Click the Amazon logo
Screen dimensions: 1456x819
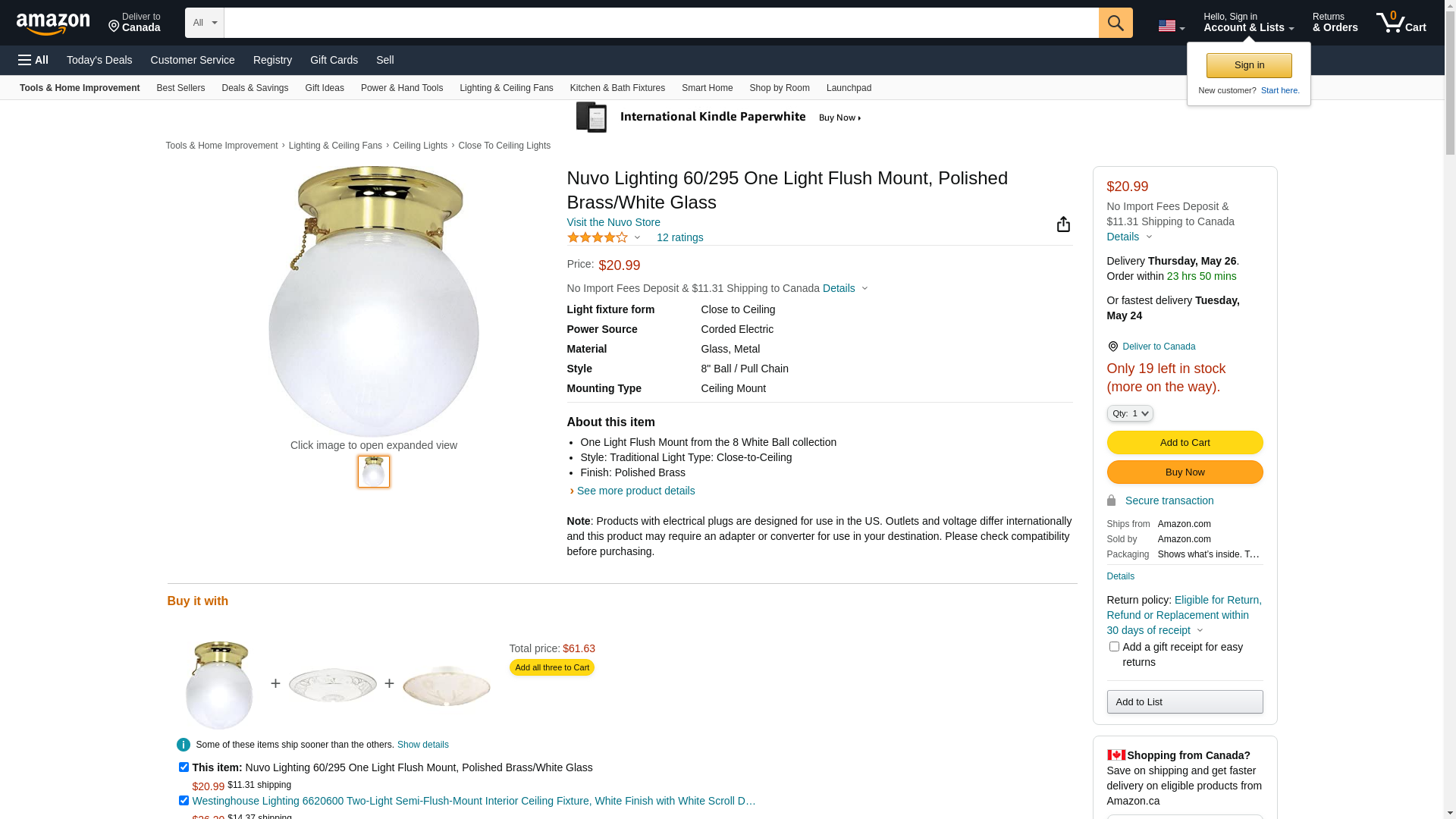53,24
